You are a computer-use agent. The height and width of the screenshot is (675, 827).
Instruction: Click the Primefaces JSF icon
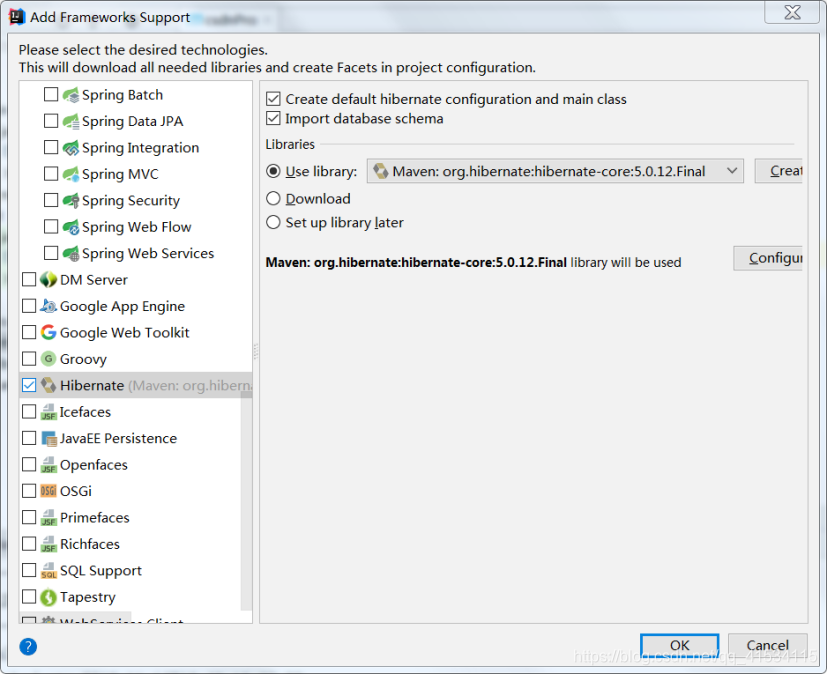[x=49, y=517]
